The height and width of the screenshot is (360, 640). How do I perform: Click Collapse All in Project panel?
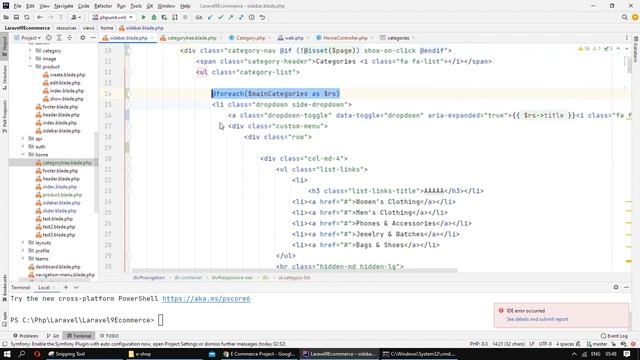69,38
